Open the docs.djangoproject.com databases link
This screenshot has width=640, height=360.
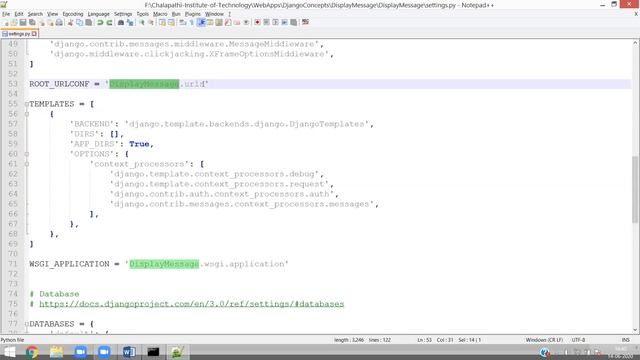coord(191,304)
